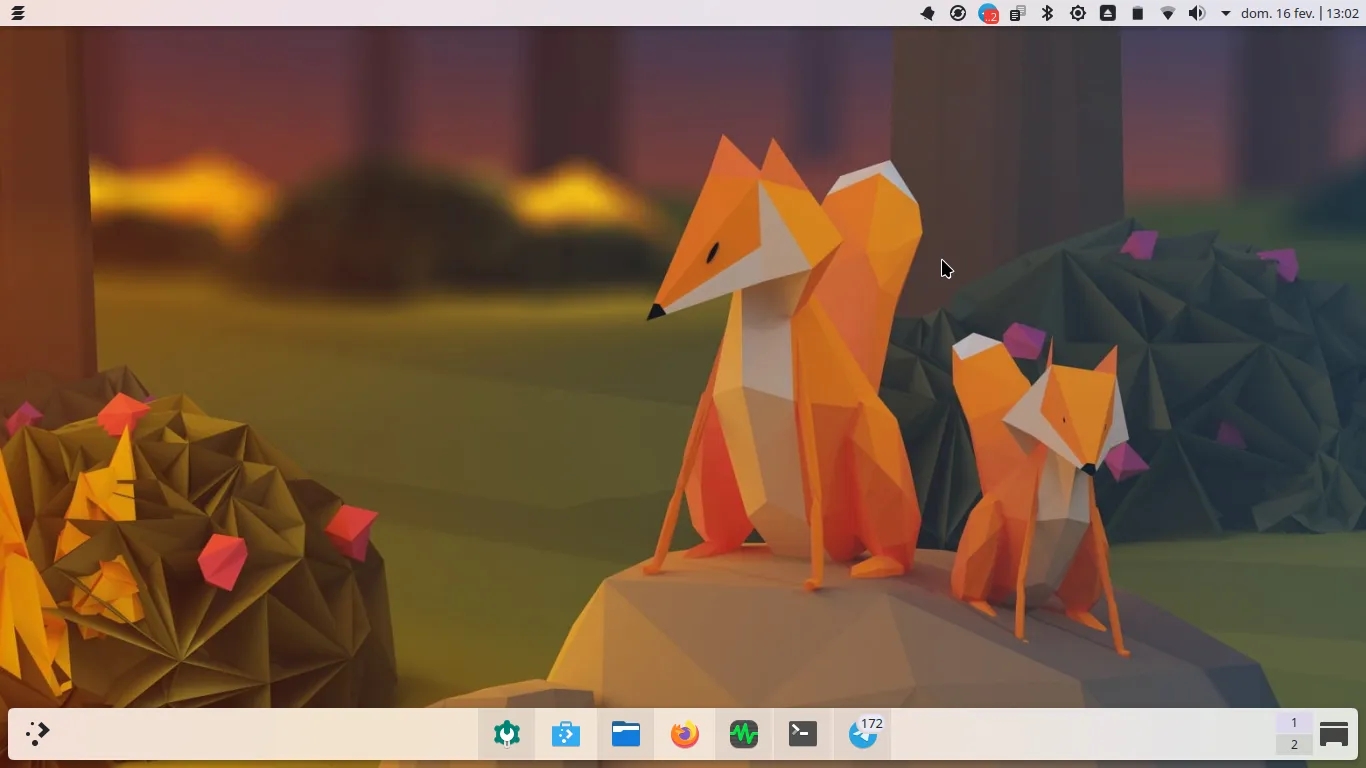This screenshot has width=1366, height=768.
Task: Open the battery indicator in the tray
Action: [x=1138, y=13]
